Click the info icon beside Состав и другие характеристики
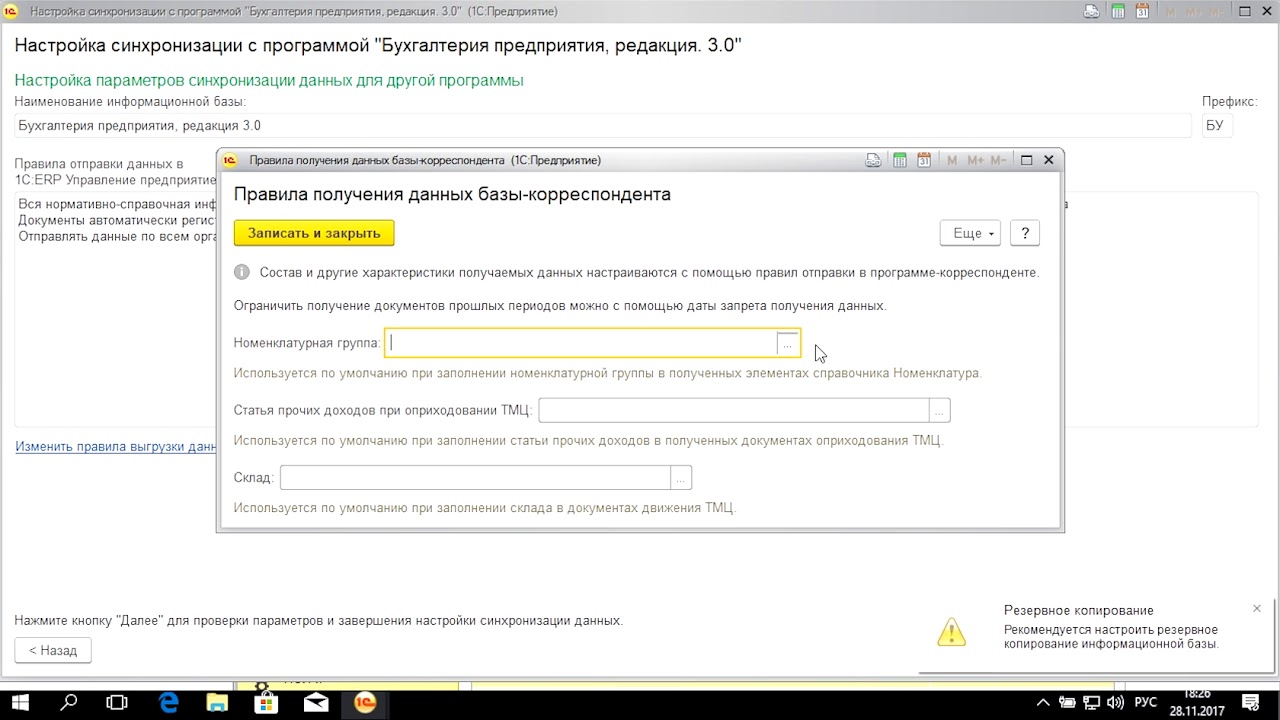 point(241,272)
